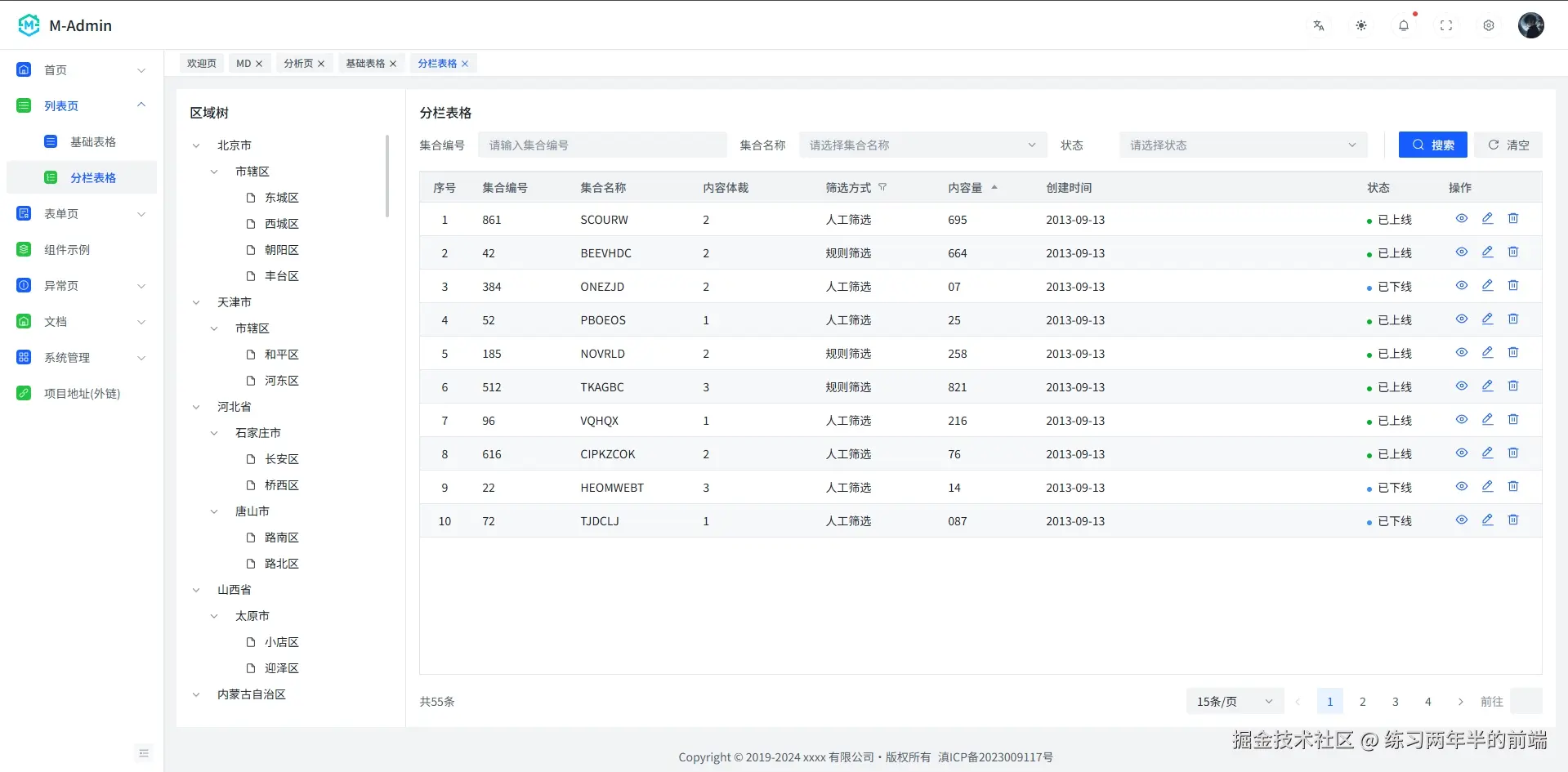Click the delete icon for SCOURW row
Image resolution: width=1568 pixels, height=772 pixels.
[1513, 218]
